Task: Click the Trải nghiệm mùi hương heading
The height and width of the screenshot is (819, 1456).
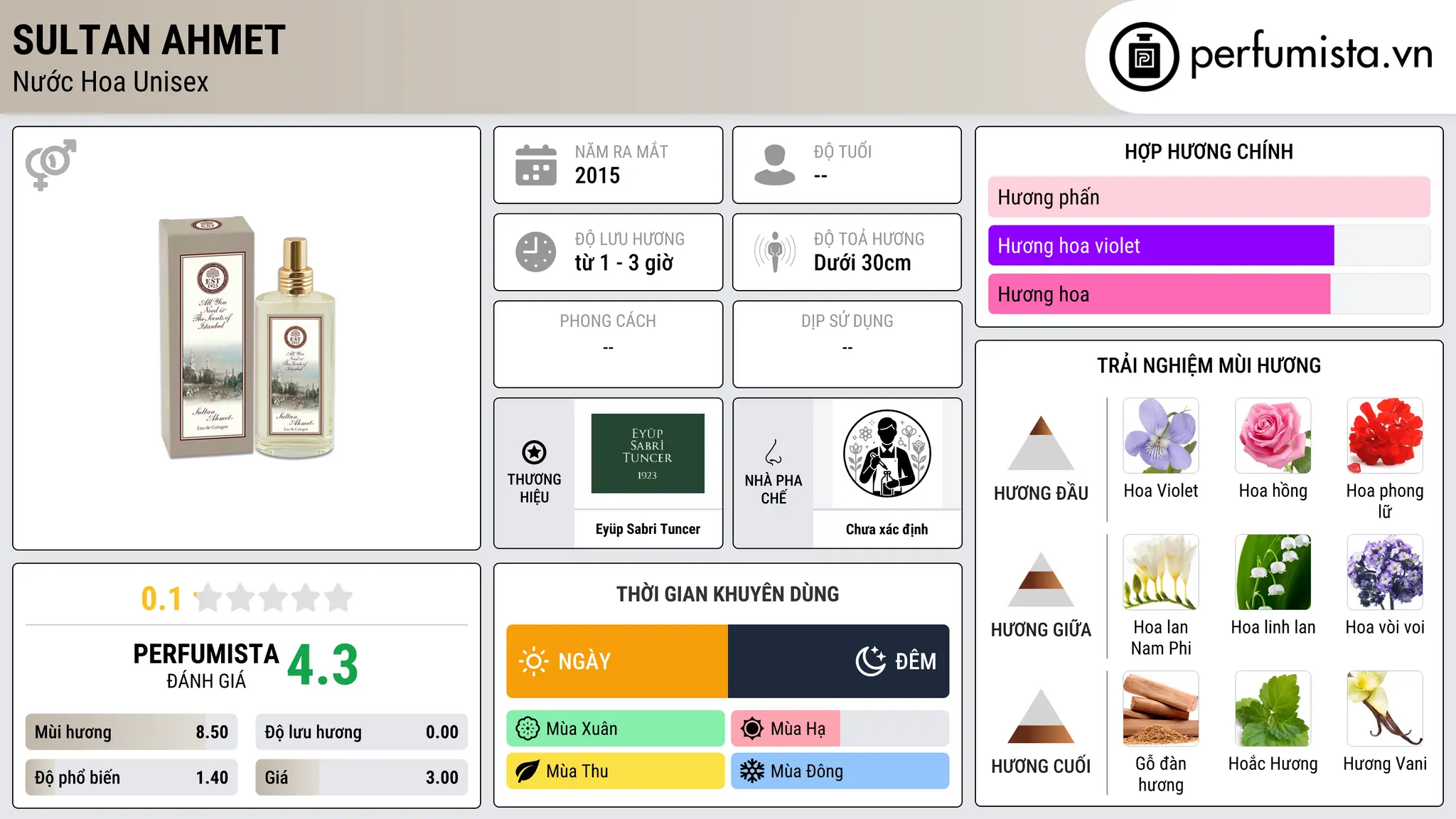Action: [1209, 365]
